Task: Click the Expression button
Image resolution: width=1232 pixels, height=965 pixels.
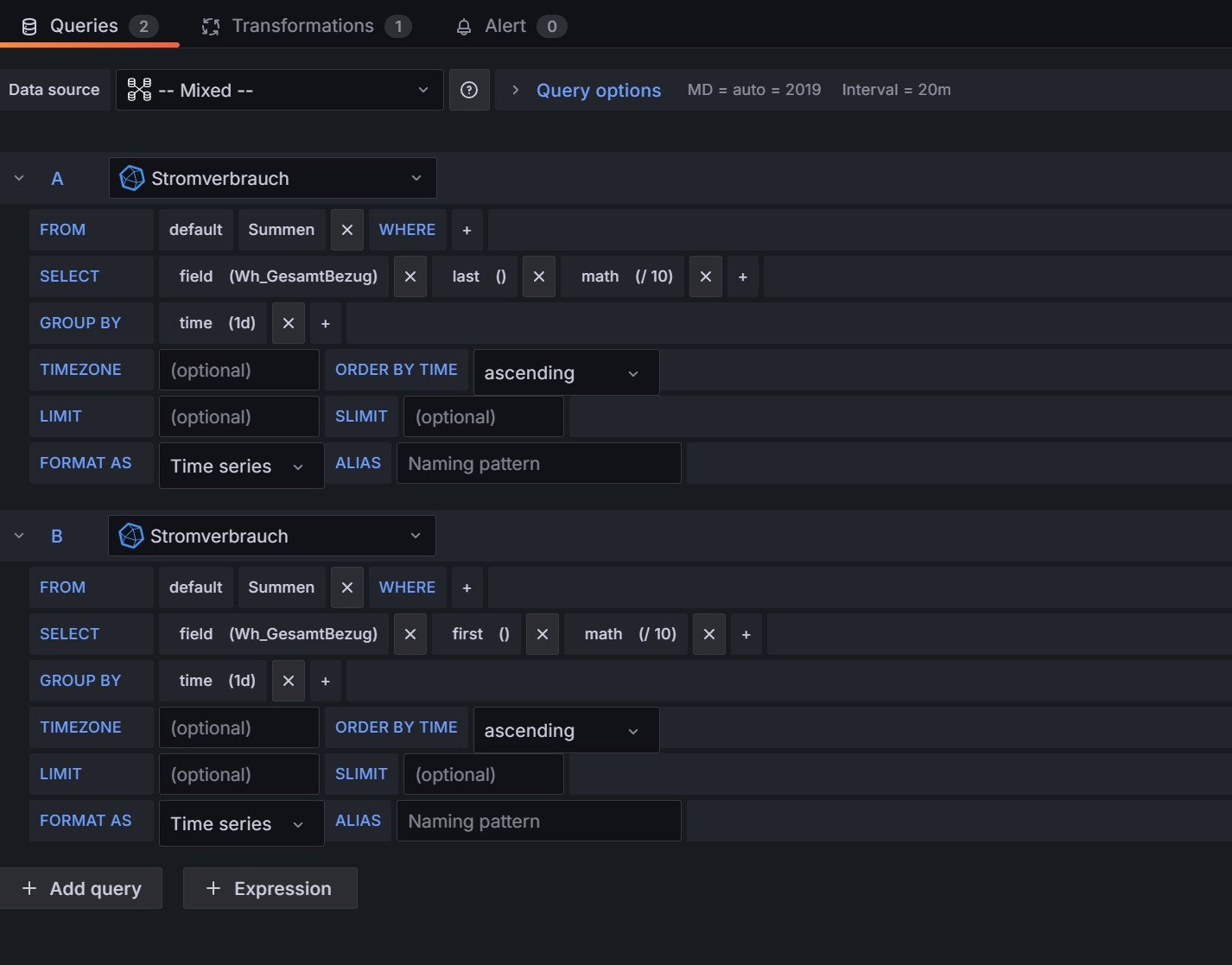Action: (270, 888)
